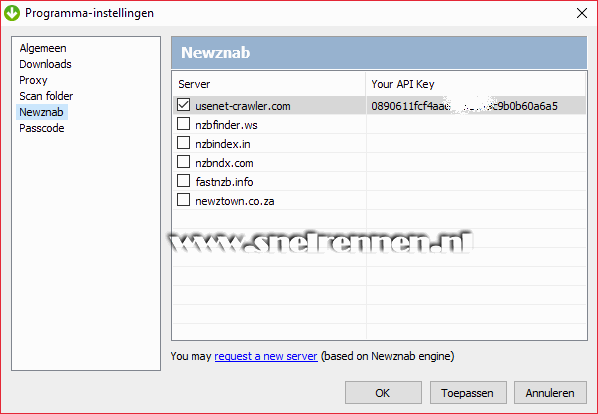Select the Newznab settings entry
Screen dimensions: 598x414
pyautogui.click(x=42, y=112)
